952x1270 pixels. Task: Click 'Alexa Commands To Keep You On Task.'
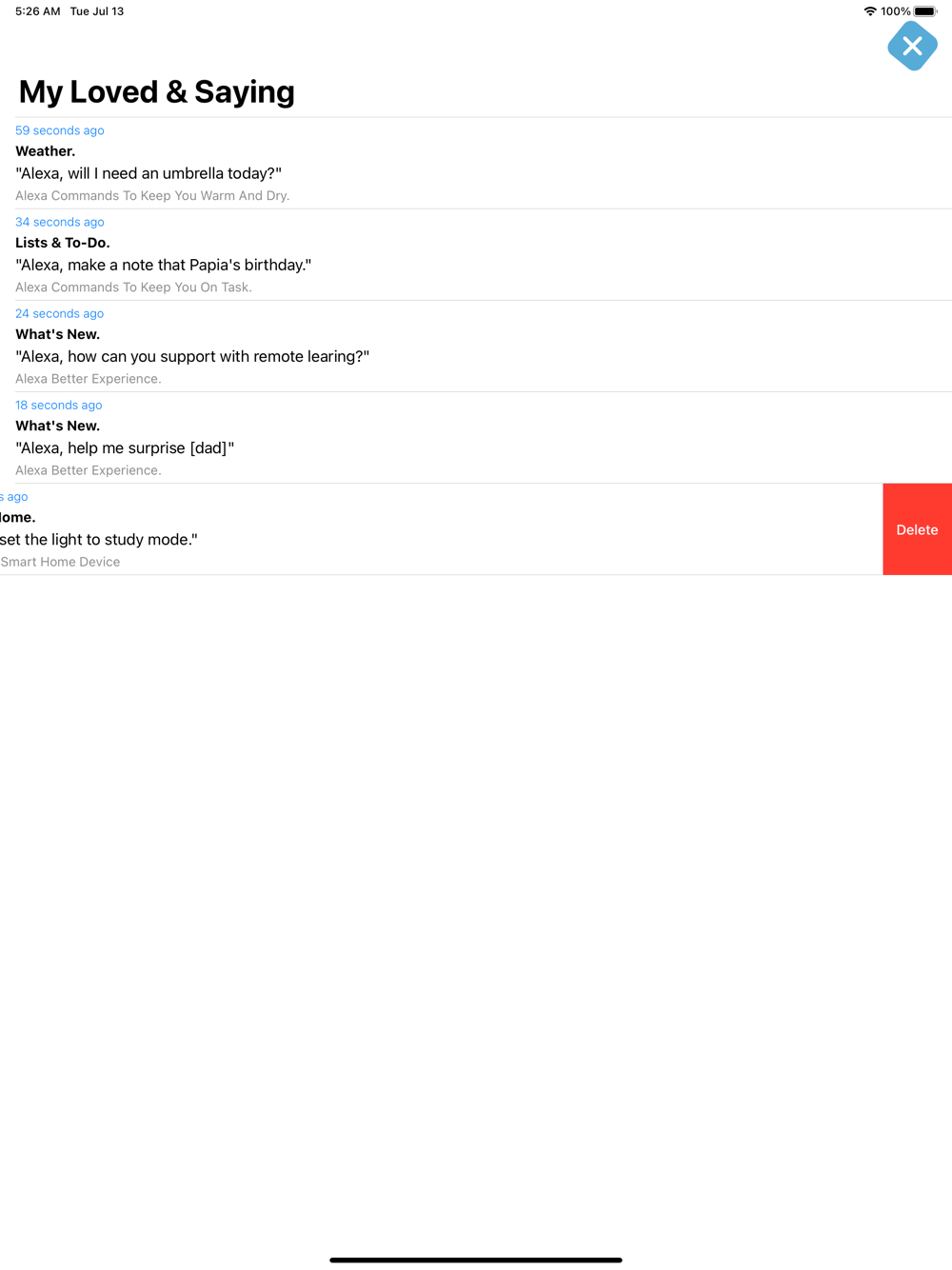(133, 287)
